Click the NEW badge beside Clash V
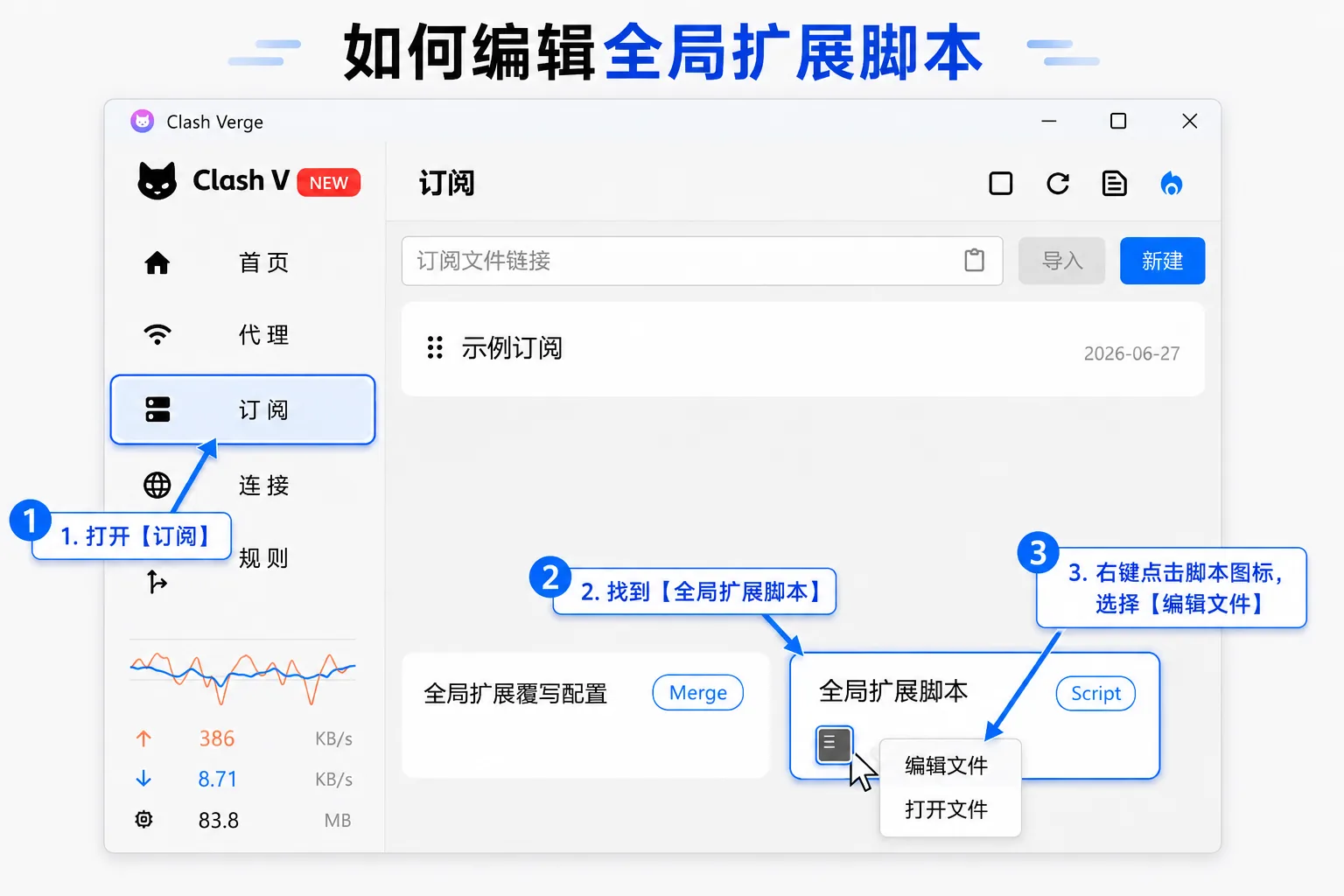Image resolution: width=1344 pixels, height=896 pixels. pos(329,183)
